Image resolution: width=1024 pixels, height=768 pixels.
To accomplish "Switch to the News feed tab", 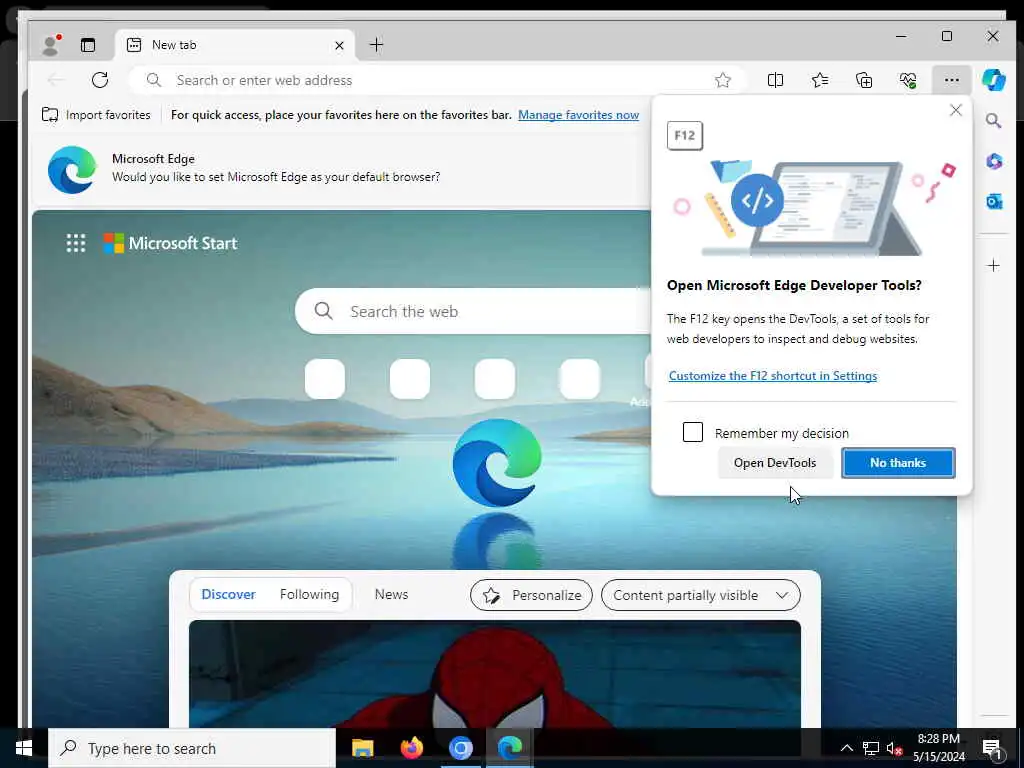I will coord(391,594).
